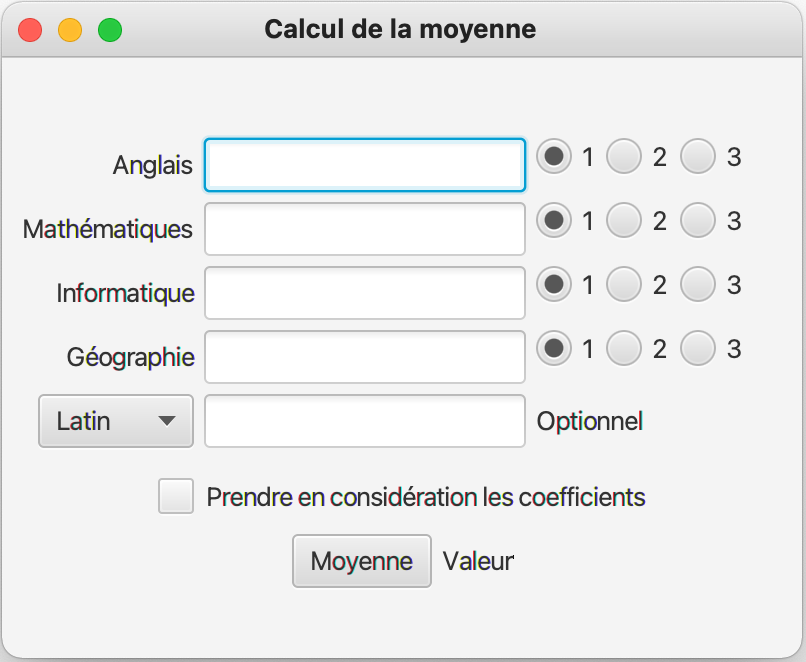The image size is (806, 662).
Task: Select coefficient 1 for Géographie
Action: pyautogui.click(x=554, y=349)
